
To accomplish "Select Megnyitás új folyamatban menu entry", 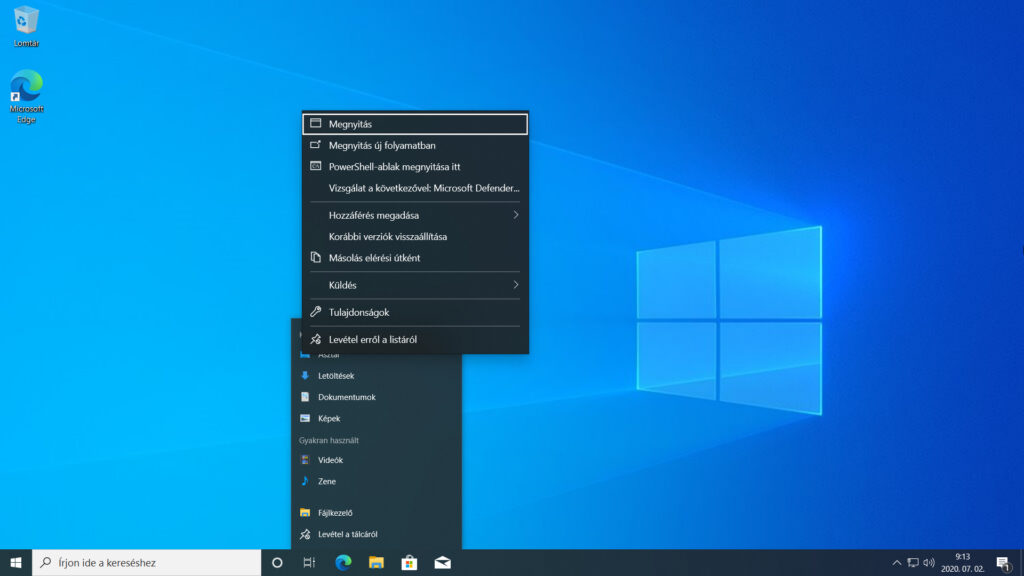I will [415, 145].
